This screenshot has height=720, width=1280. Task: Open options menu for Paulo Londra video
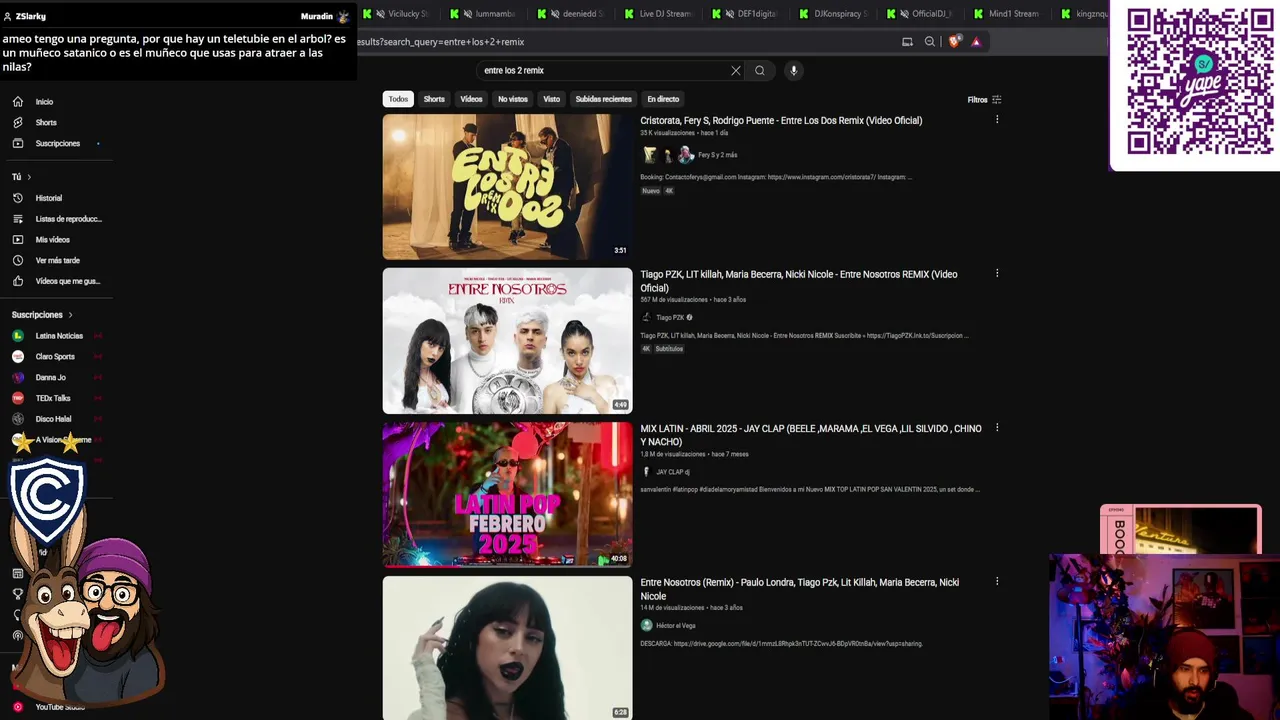[x=996, y=582]
